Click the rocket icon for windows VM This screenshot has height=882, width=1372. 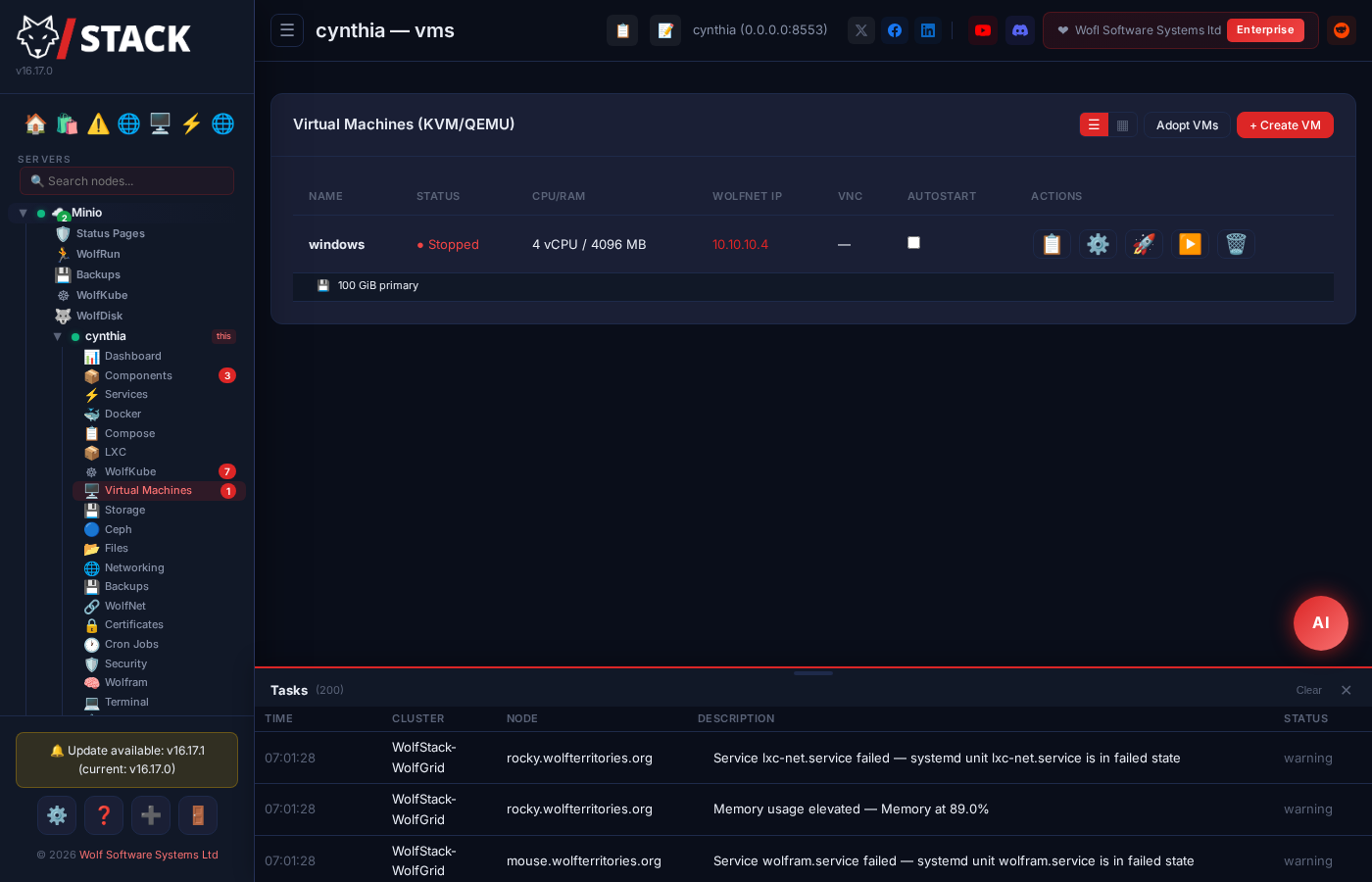pos(1144,244)
